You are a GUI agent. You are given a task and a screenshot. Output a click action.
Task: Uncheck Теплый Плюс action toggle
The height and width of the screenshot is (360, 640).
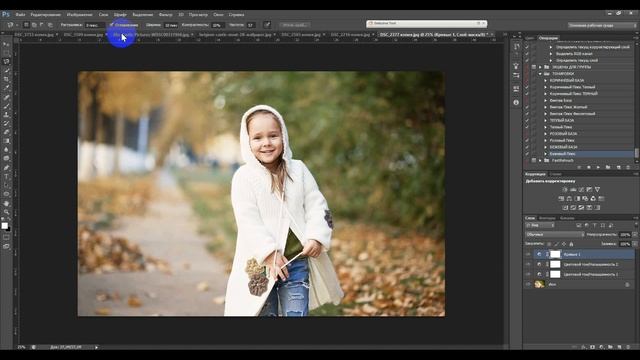(x=527, y=127)
